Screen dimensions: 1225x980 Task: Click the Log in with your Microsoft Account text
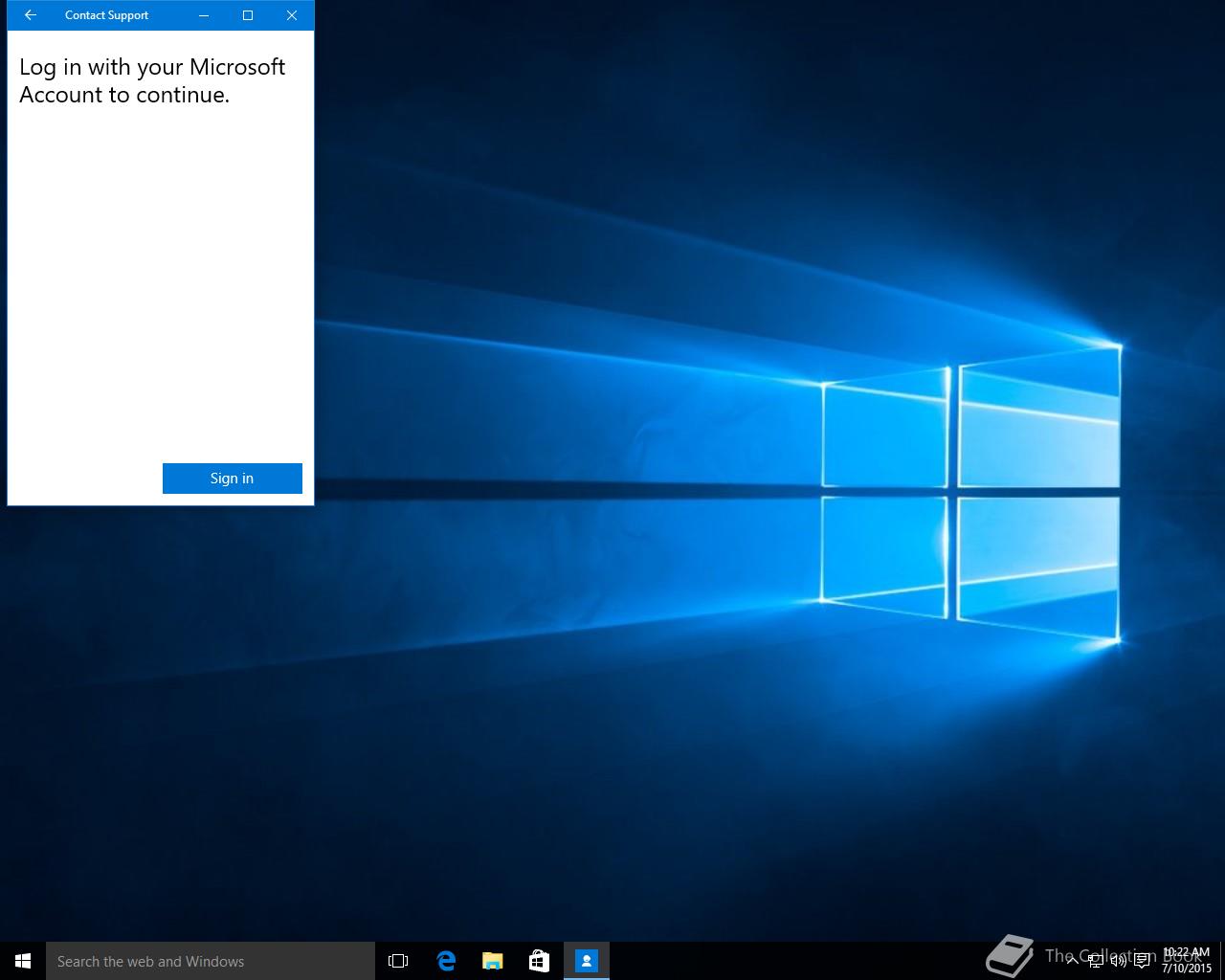(152, 80)
